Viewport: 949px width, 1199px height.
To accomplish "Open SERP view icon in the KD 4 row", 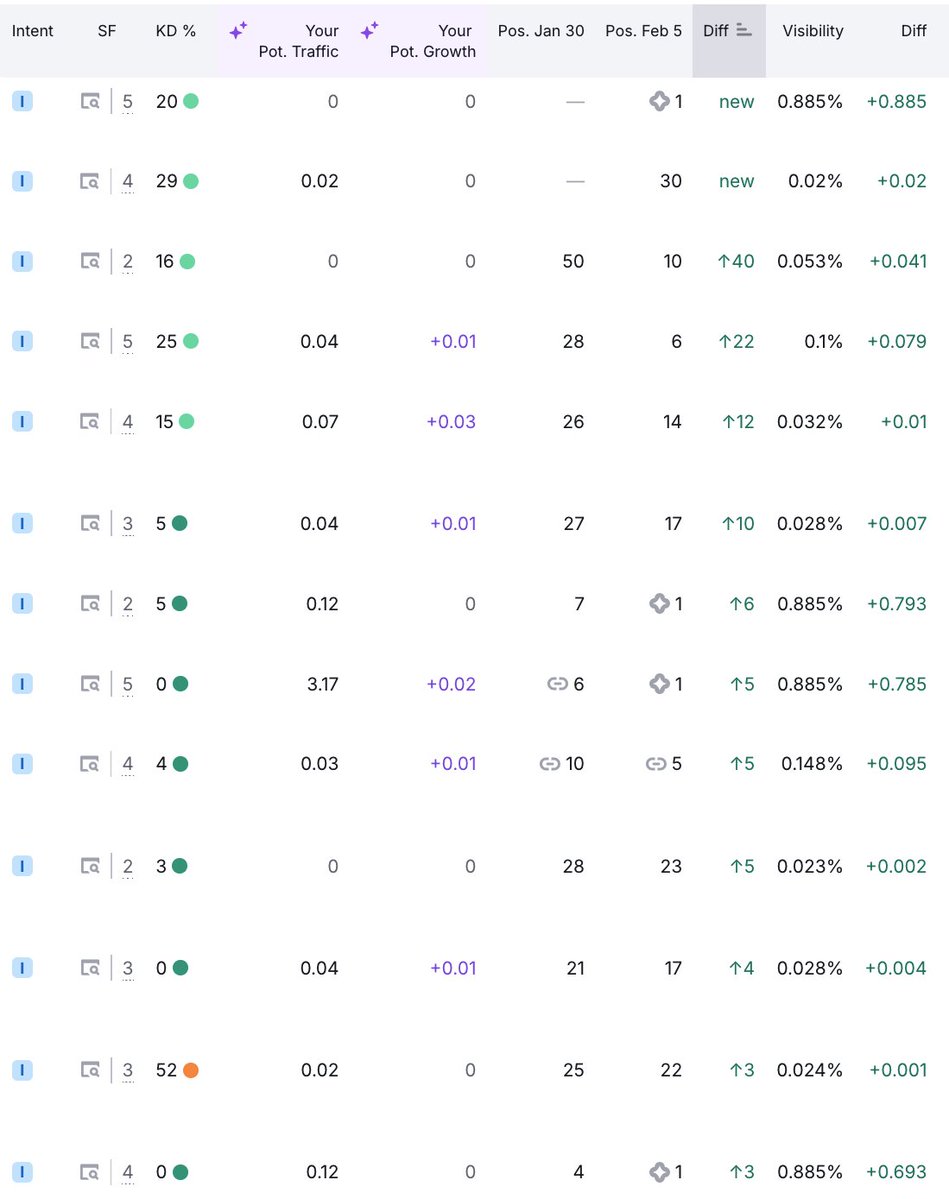I will (90, 764).
